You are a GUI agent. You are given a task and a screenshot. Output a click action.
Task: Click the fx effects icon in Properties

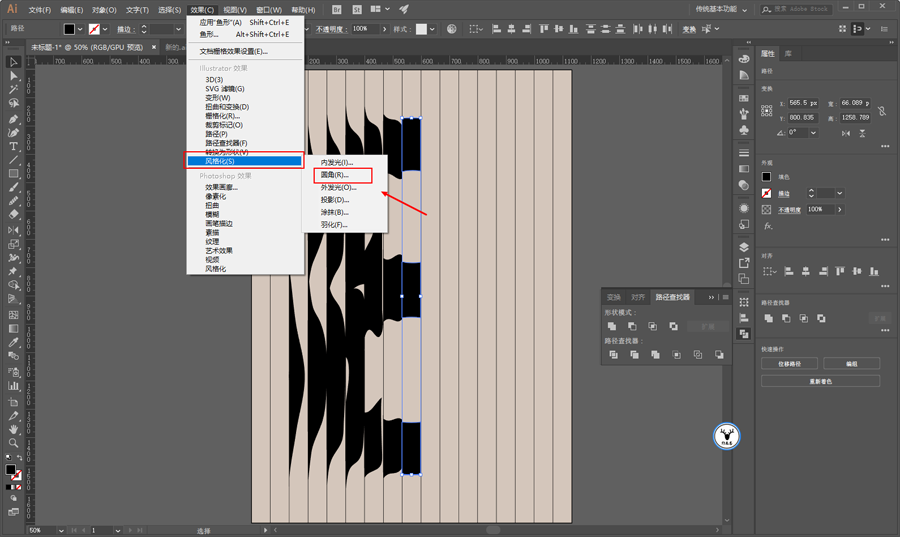coord(767,226)
